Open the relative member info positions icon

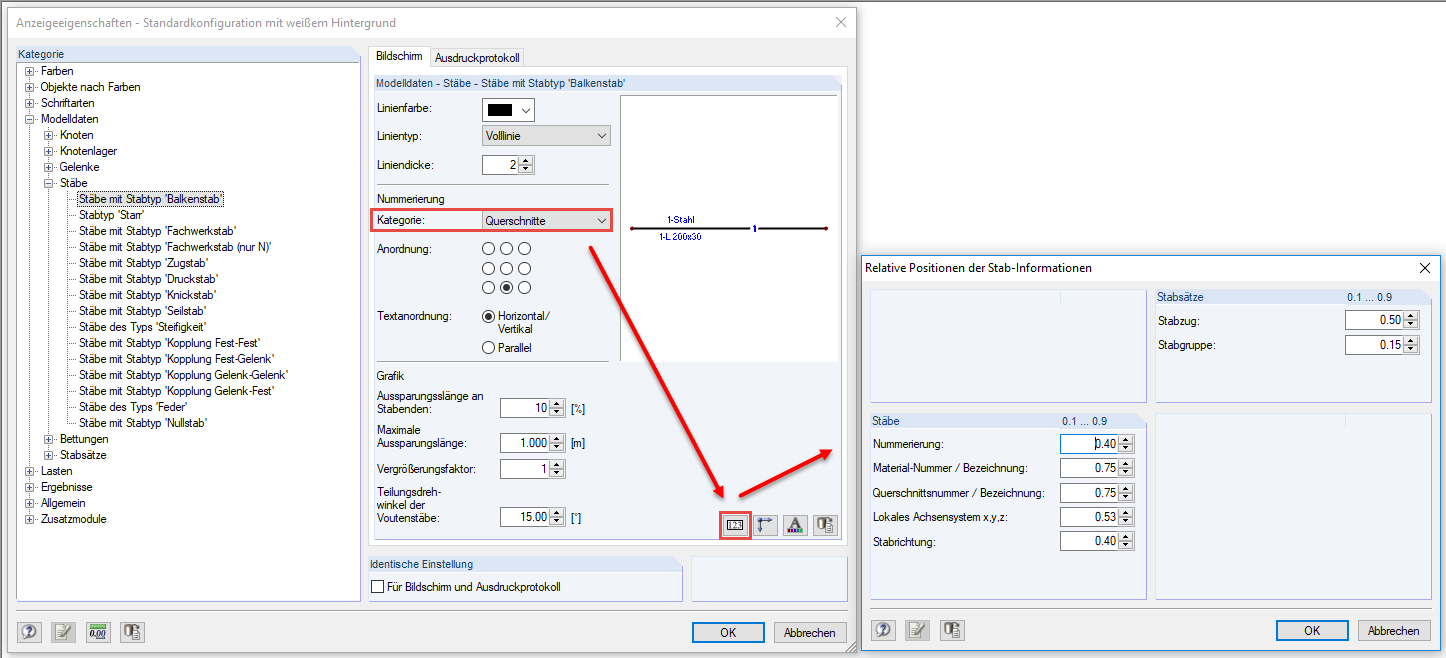click(735, 524)
